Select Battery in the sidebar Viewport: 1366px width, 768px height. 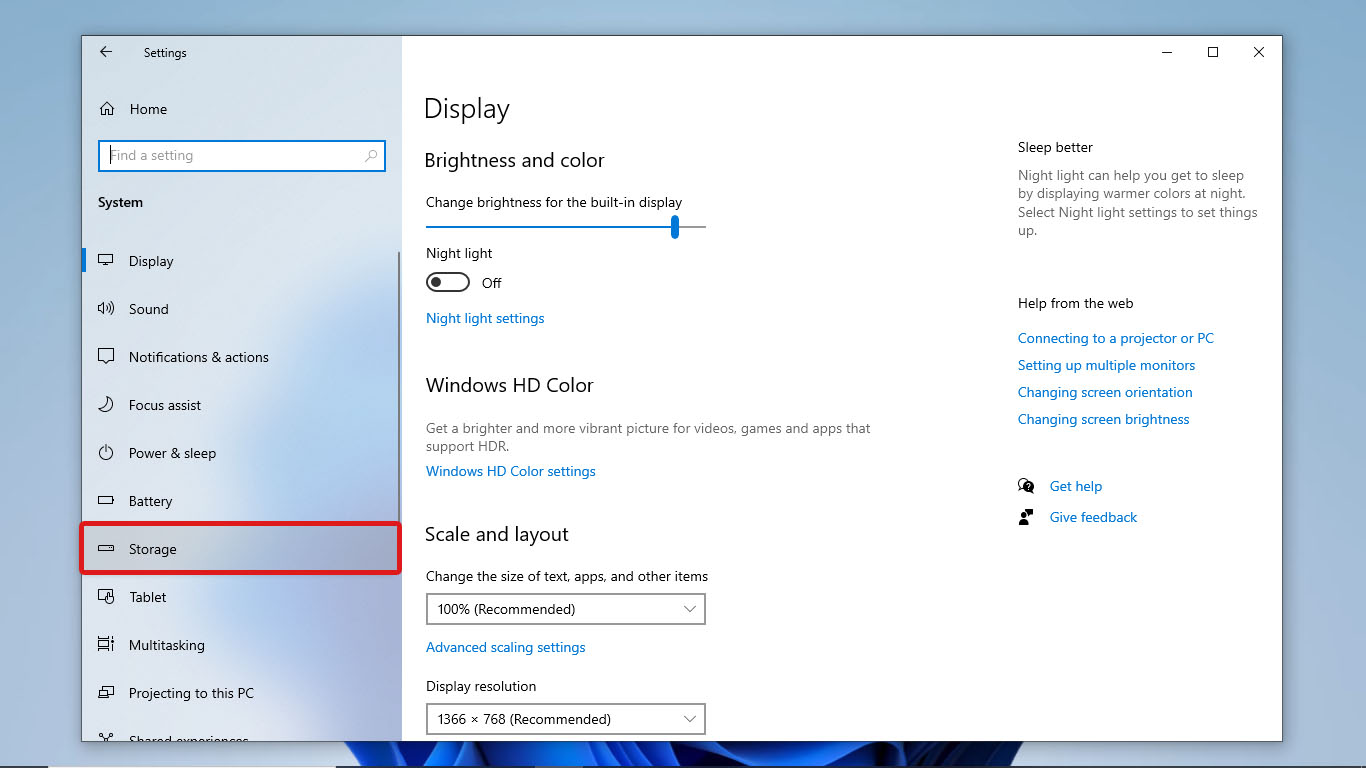coord(240,501)
